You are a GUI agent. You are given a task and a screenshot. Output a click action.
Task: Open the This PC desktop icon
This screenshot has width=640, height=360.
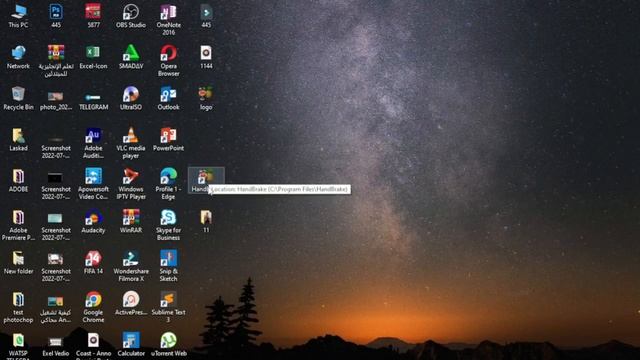coord(18,16)
